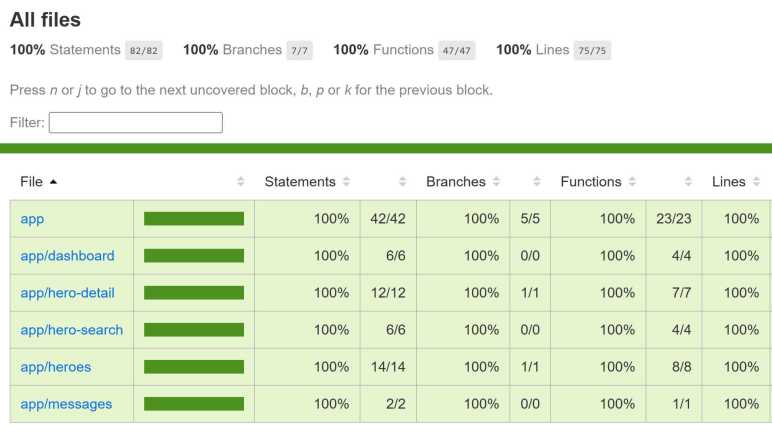Open the app folder link
Image resolution: width=772 pixels, height=434 pixels.
[32, 219]
